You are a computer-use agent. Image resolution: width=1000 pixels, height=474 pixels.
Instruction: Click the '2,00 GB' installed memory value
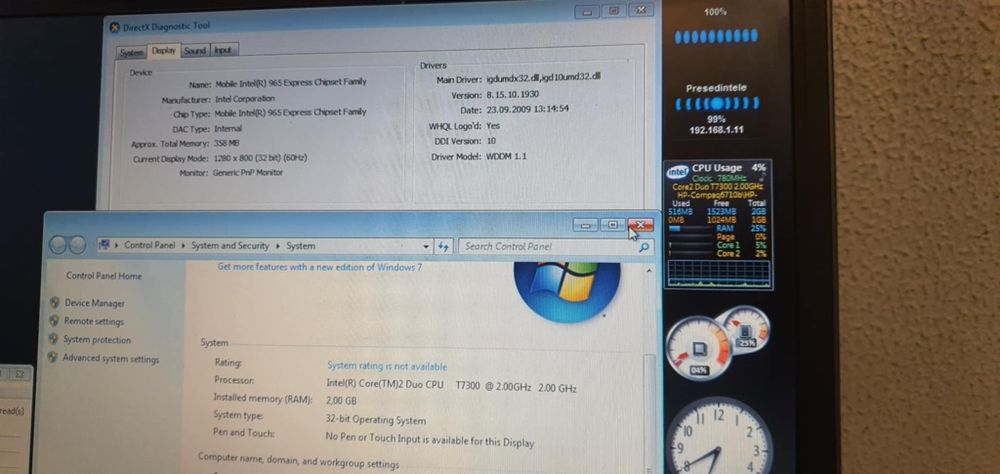coord(341,401)
